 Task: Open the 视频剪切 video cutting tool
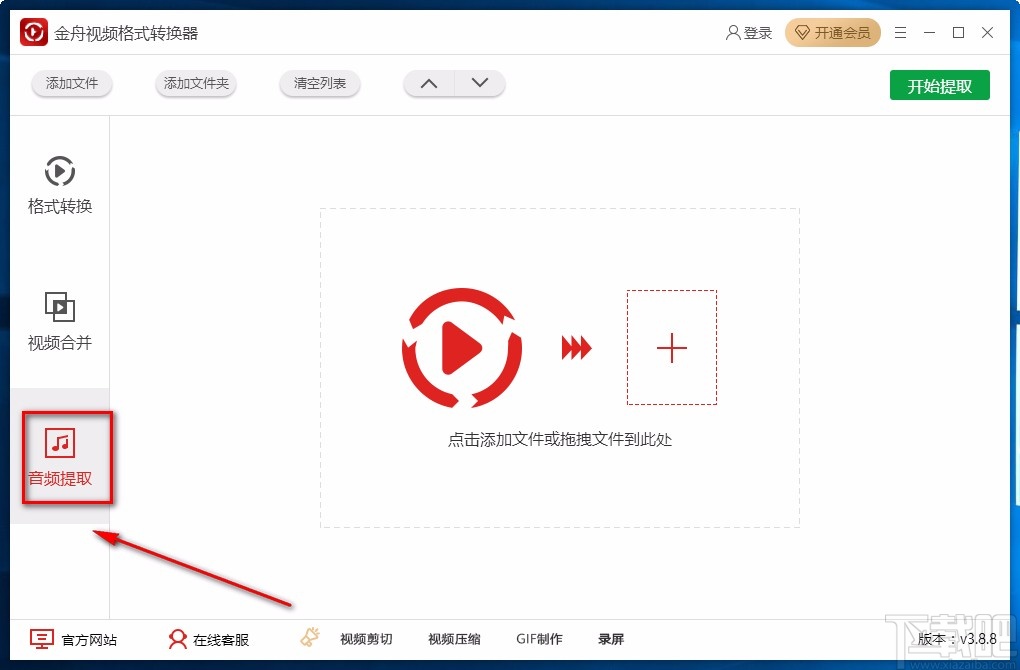[x=366, y=639]
